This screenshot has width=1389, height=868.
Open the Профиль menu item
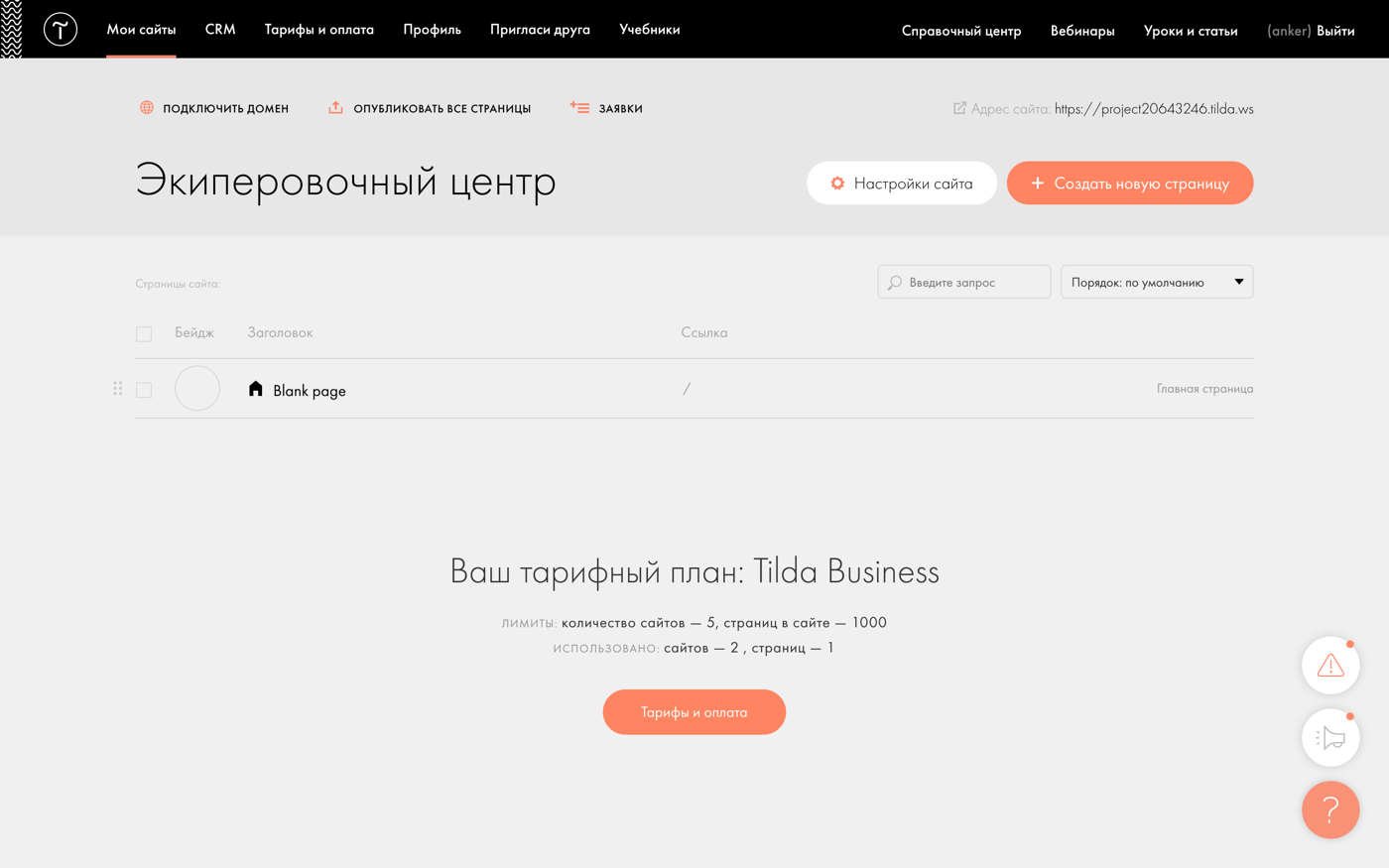[432, 30]
